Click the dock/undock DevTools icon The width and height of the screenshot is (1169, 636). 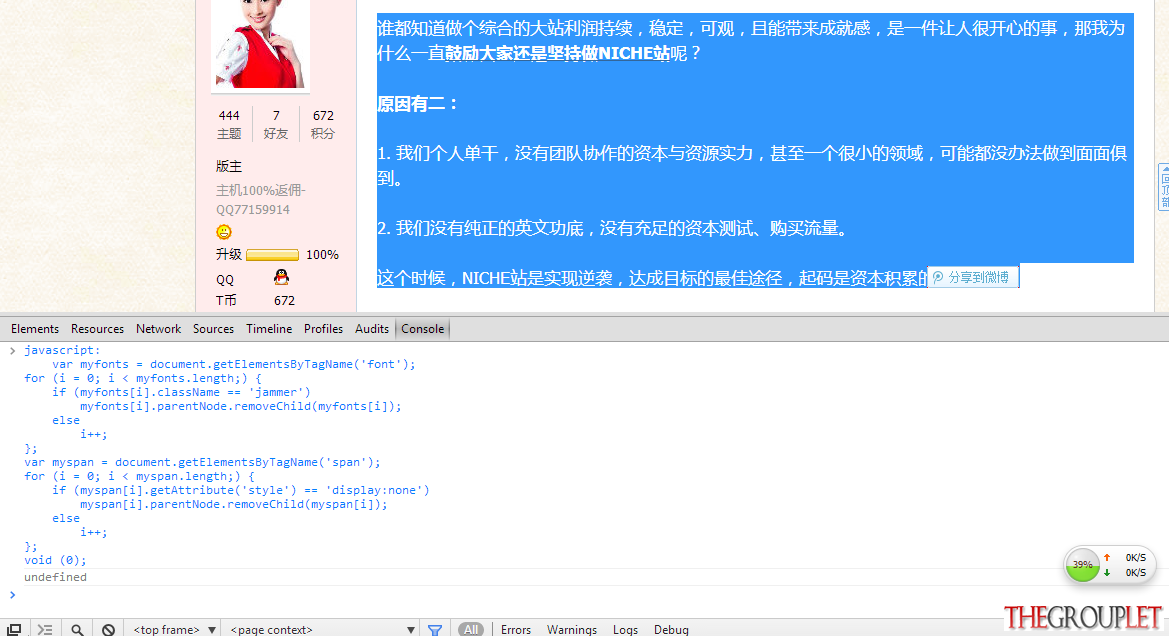[13, 629]
